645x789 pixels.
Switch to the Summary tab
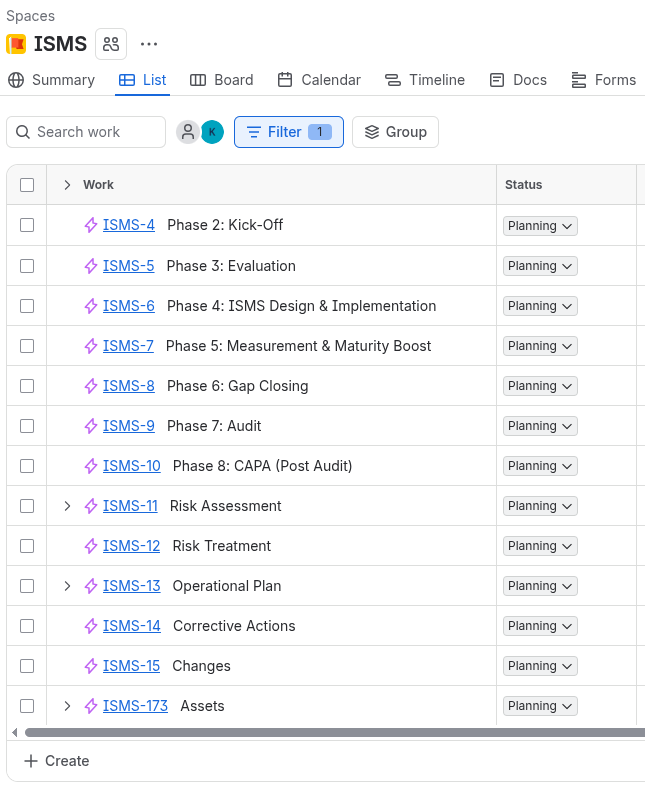click(51, 80)
